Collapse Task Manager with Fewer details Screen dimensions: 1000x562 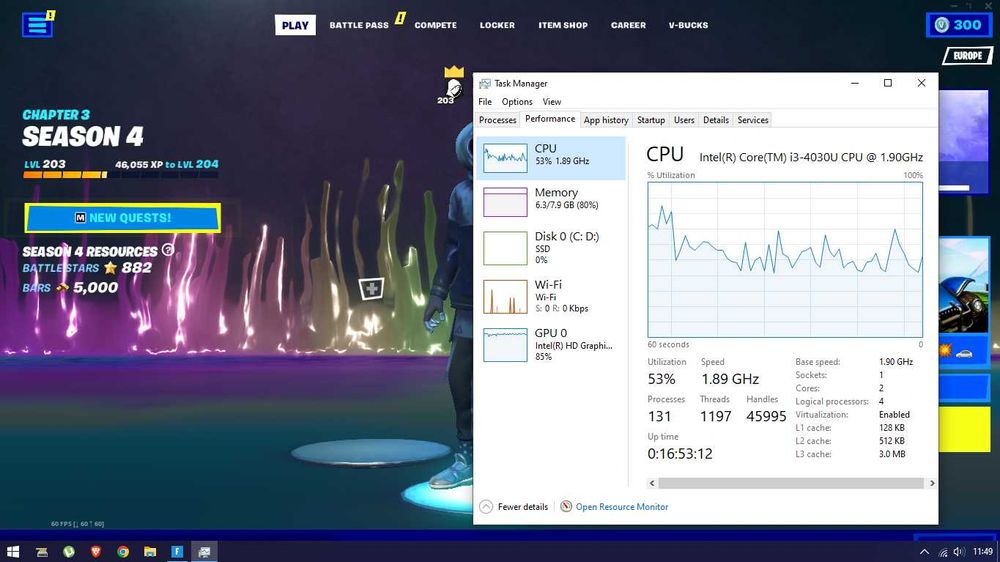(x=514, y=507)
